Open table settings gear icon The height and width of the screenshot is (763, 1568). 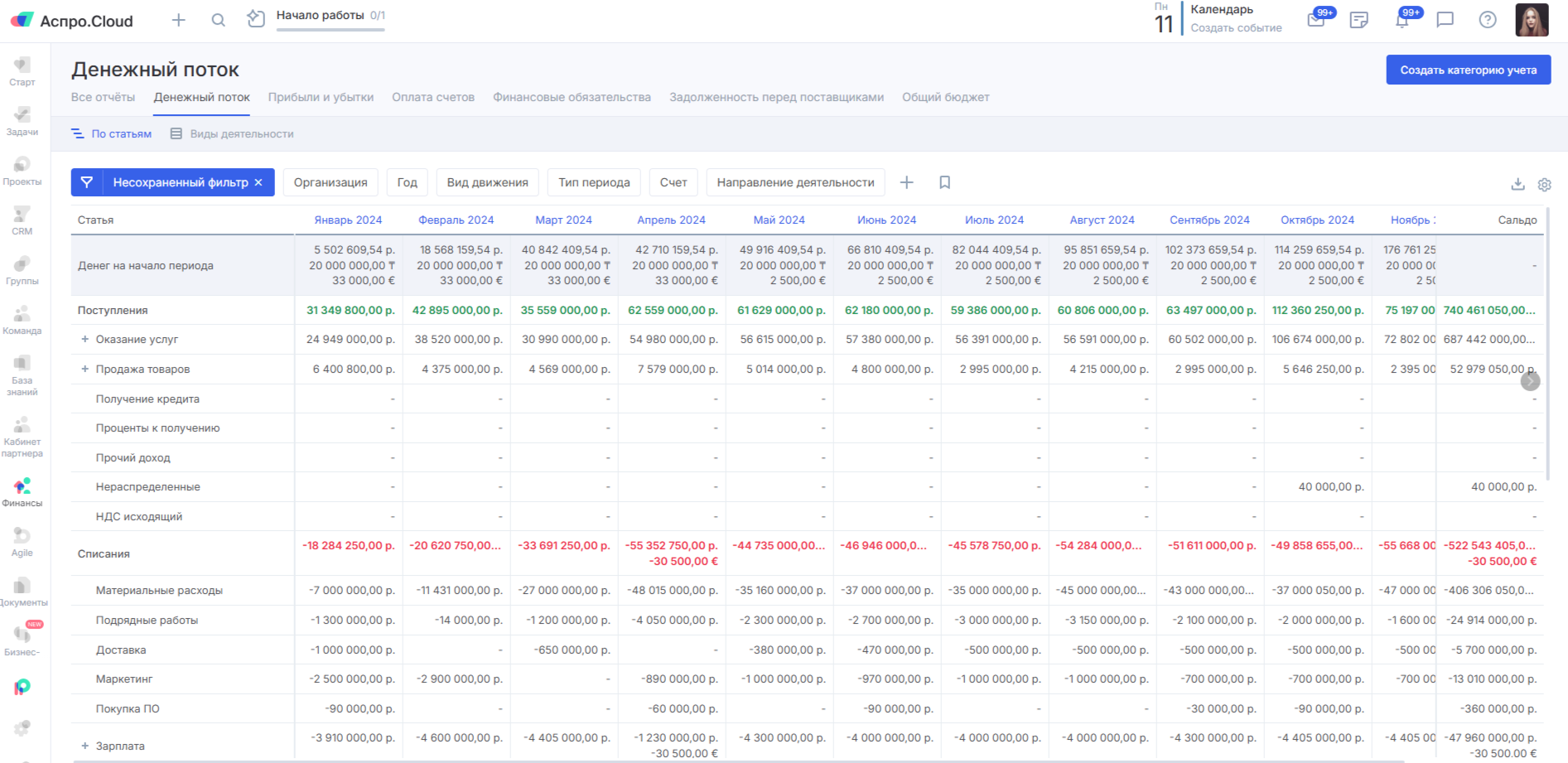(1544, 184)
